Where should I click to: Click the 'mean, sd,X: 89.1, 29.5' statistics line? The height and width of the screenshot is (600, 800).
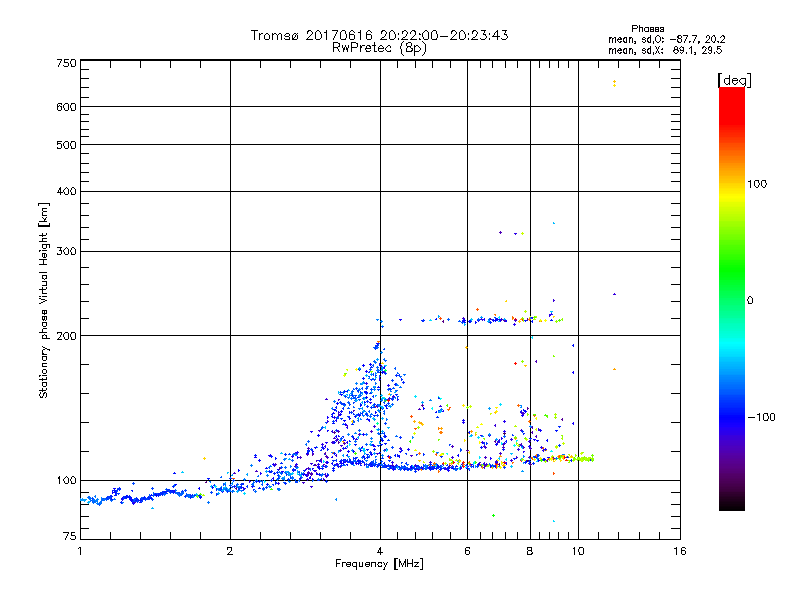[665, 50]
